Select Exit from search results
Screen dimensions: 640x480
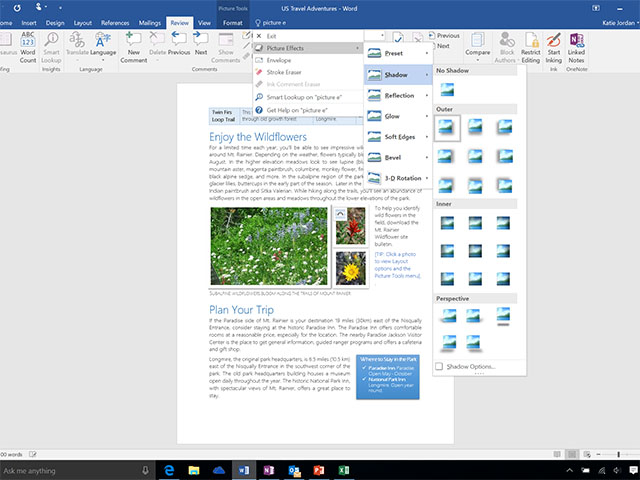308,36
